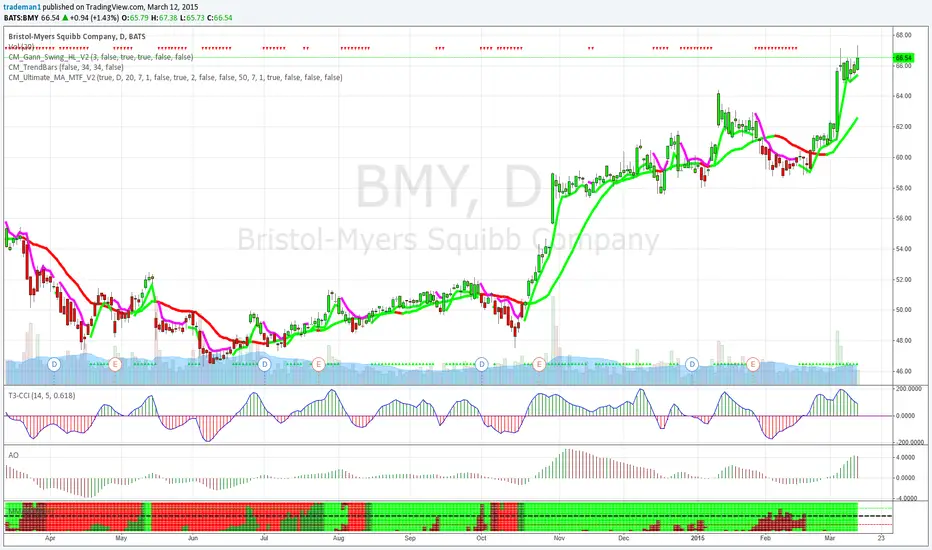Select the CM_Ultimate_MA_MTF_V2 indicator label
This screenshot has height=550, width=932.
[x=175, y=77]
